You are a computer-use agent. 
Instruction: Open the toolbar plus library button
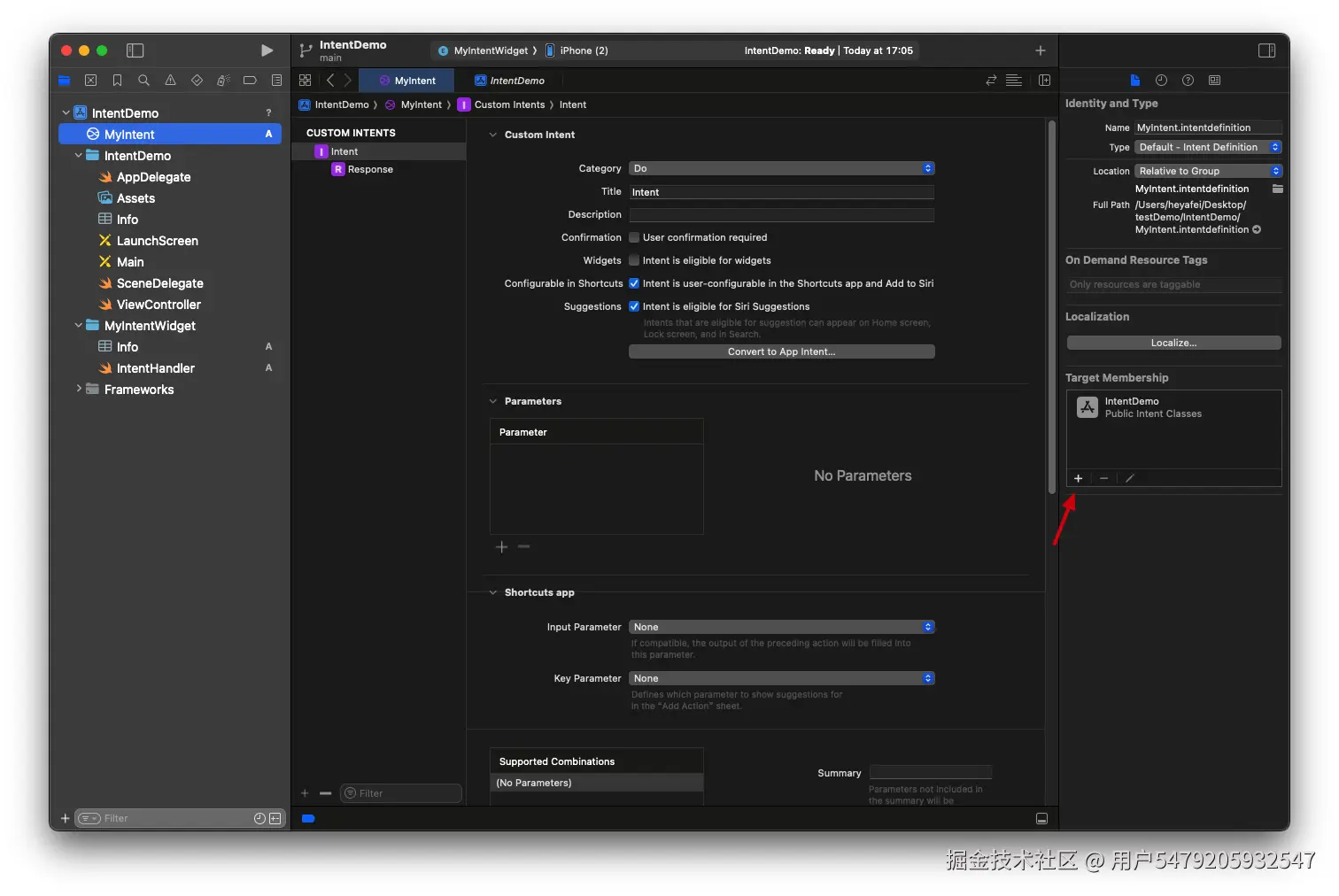click(x=1041, y=50)
